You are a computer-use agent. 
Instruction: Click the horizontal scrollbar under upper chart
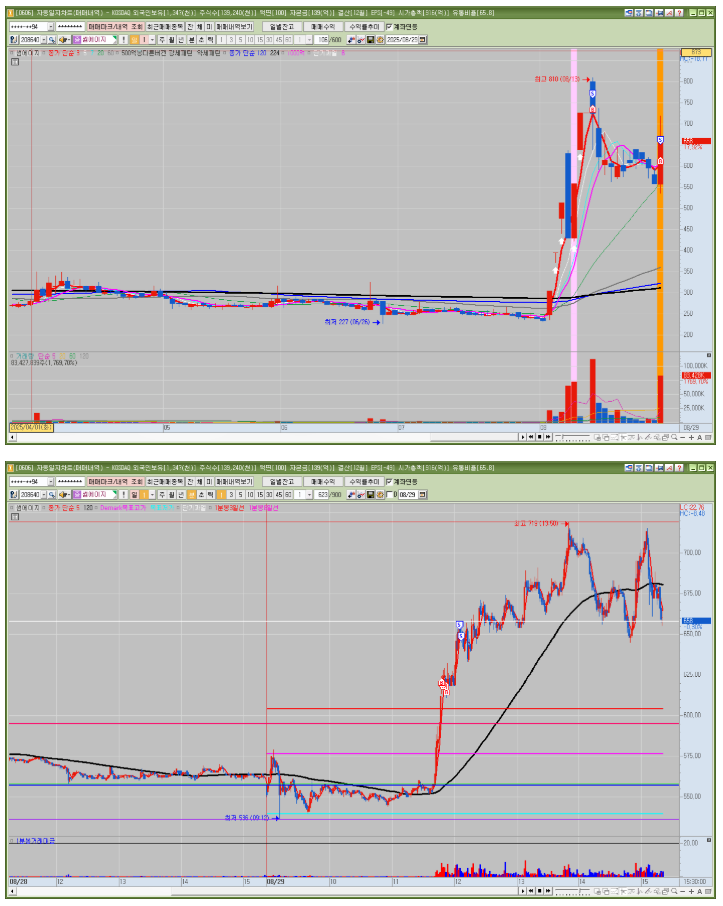pyautogui.click(x=266, y=437)
